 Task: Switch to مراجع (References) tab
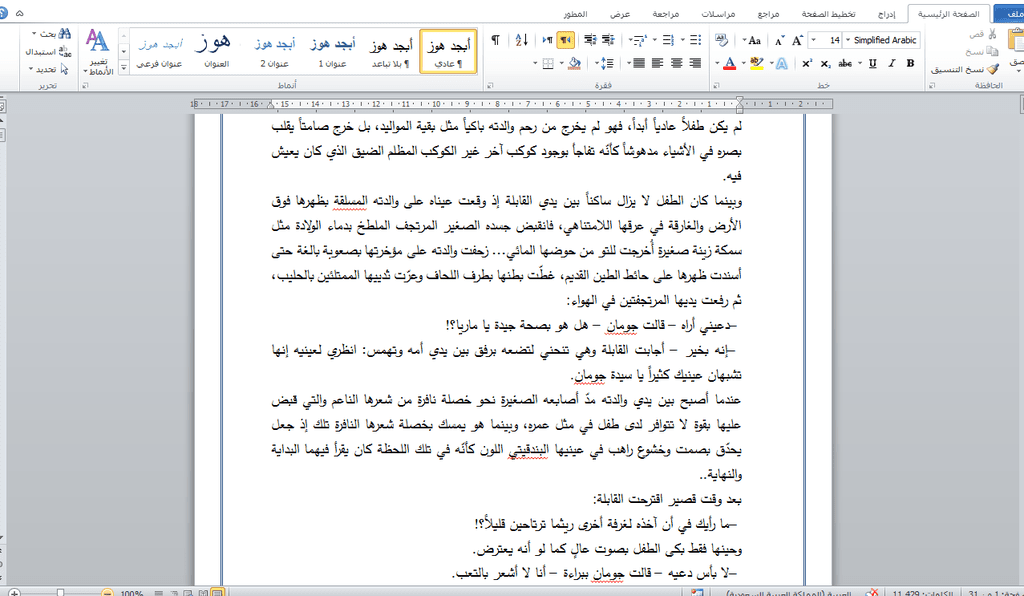769,14
